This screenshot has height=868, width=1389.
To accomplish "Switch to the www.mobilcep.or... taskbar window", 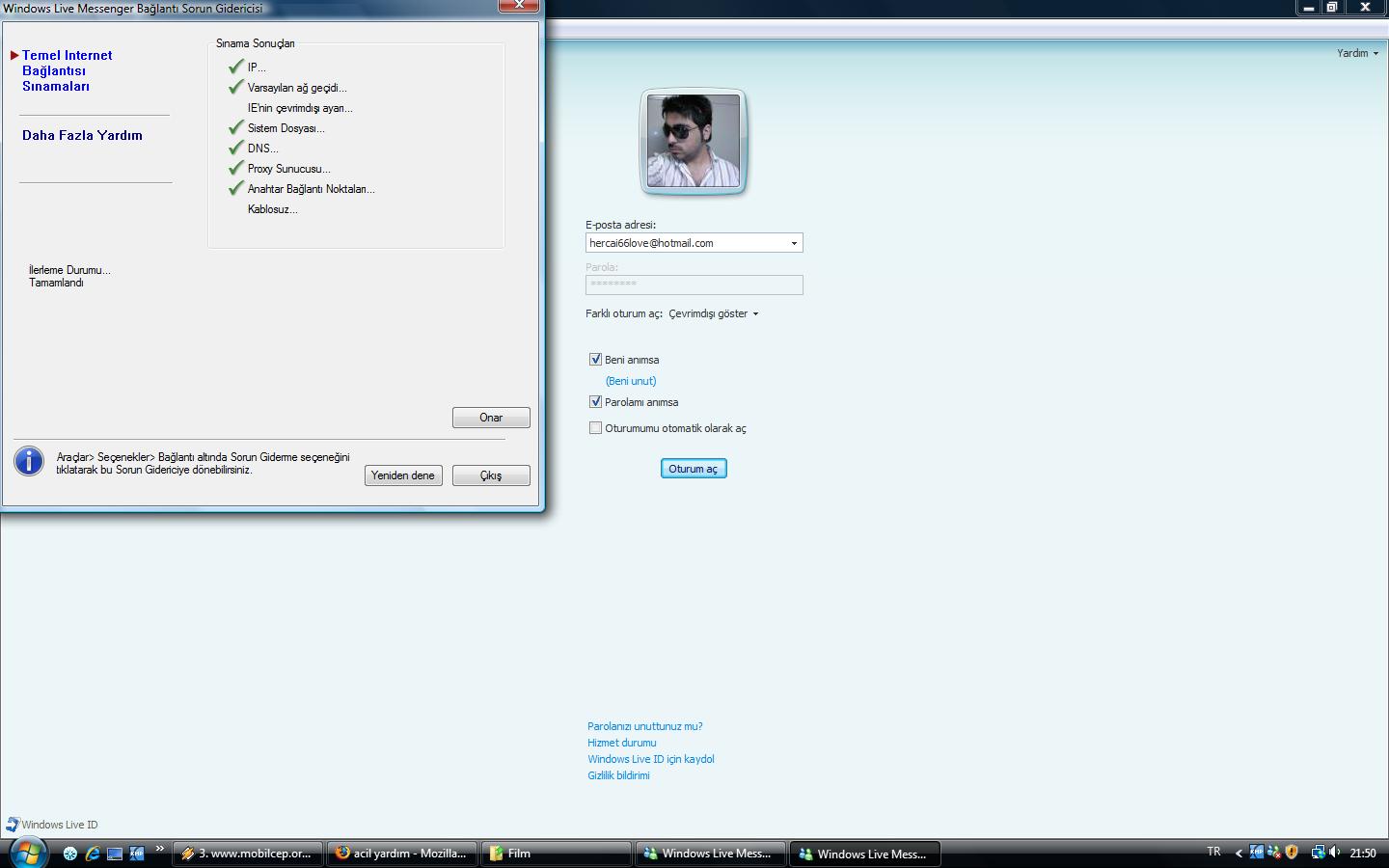I will pyautogui.click(x=247, y=854).
